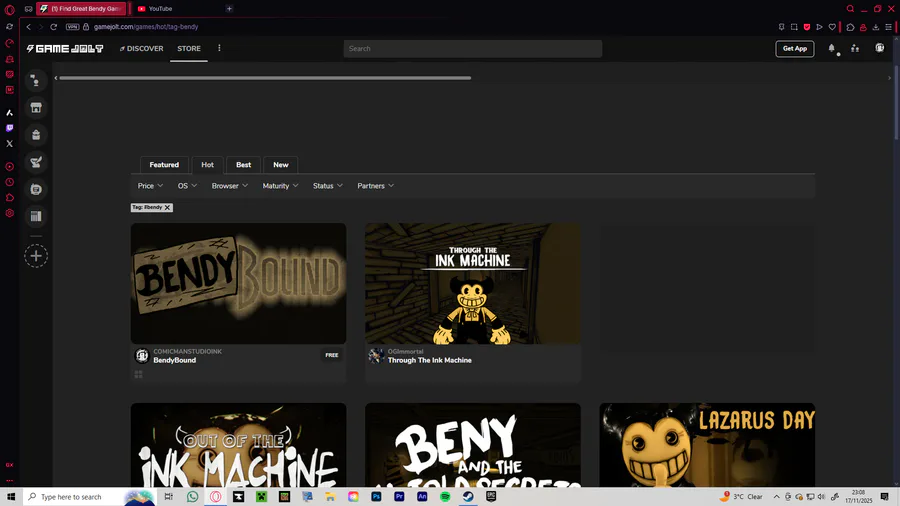Open the backpack icon in the Game Jolt sidebar
The image size is (900, 506).
click(x=36, y=135)
